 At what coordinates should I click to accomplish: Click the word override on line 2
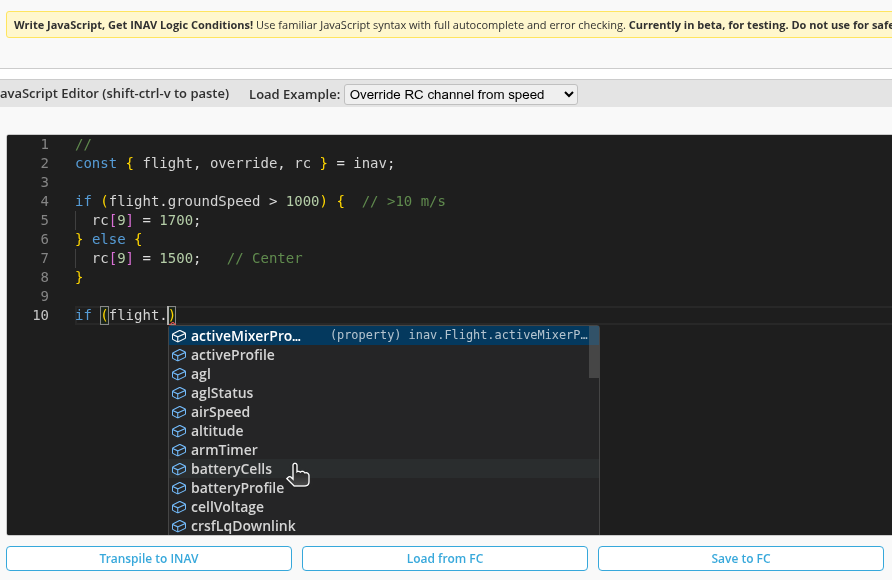coord(243,163)
